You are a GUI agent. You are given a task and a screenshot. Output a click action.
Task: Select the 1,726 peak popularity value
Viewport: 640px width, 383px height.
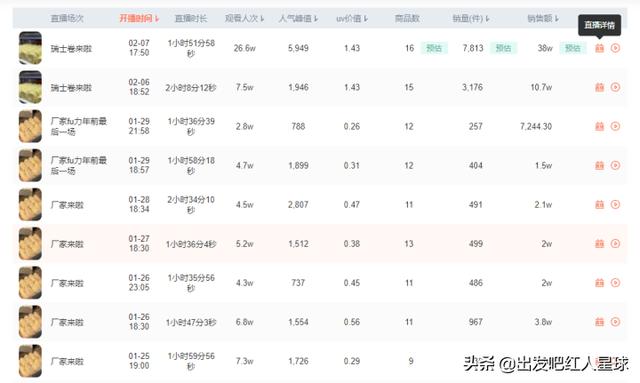(x=298, y=361)
